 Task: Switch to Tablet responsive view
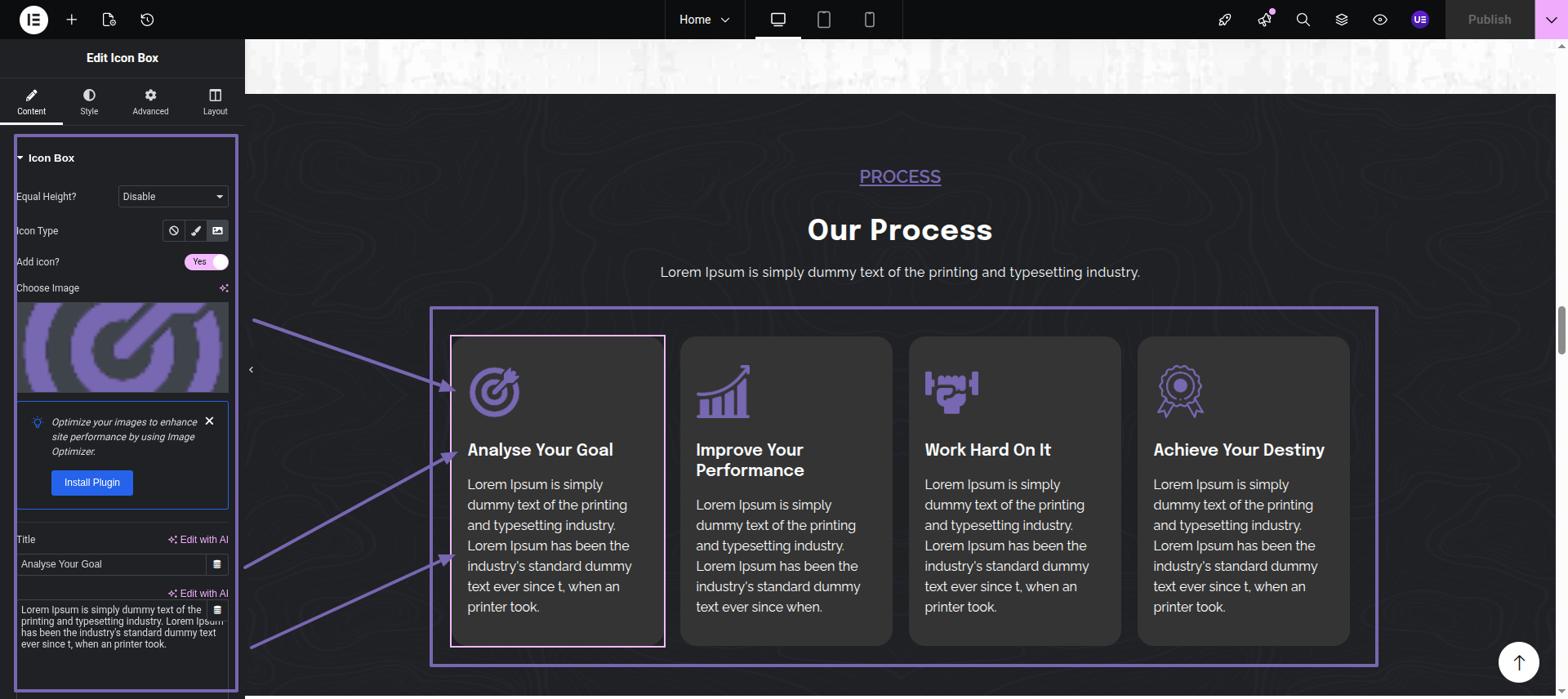pos(823,20)
